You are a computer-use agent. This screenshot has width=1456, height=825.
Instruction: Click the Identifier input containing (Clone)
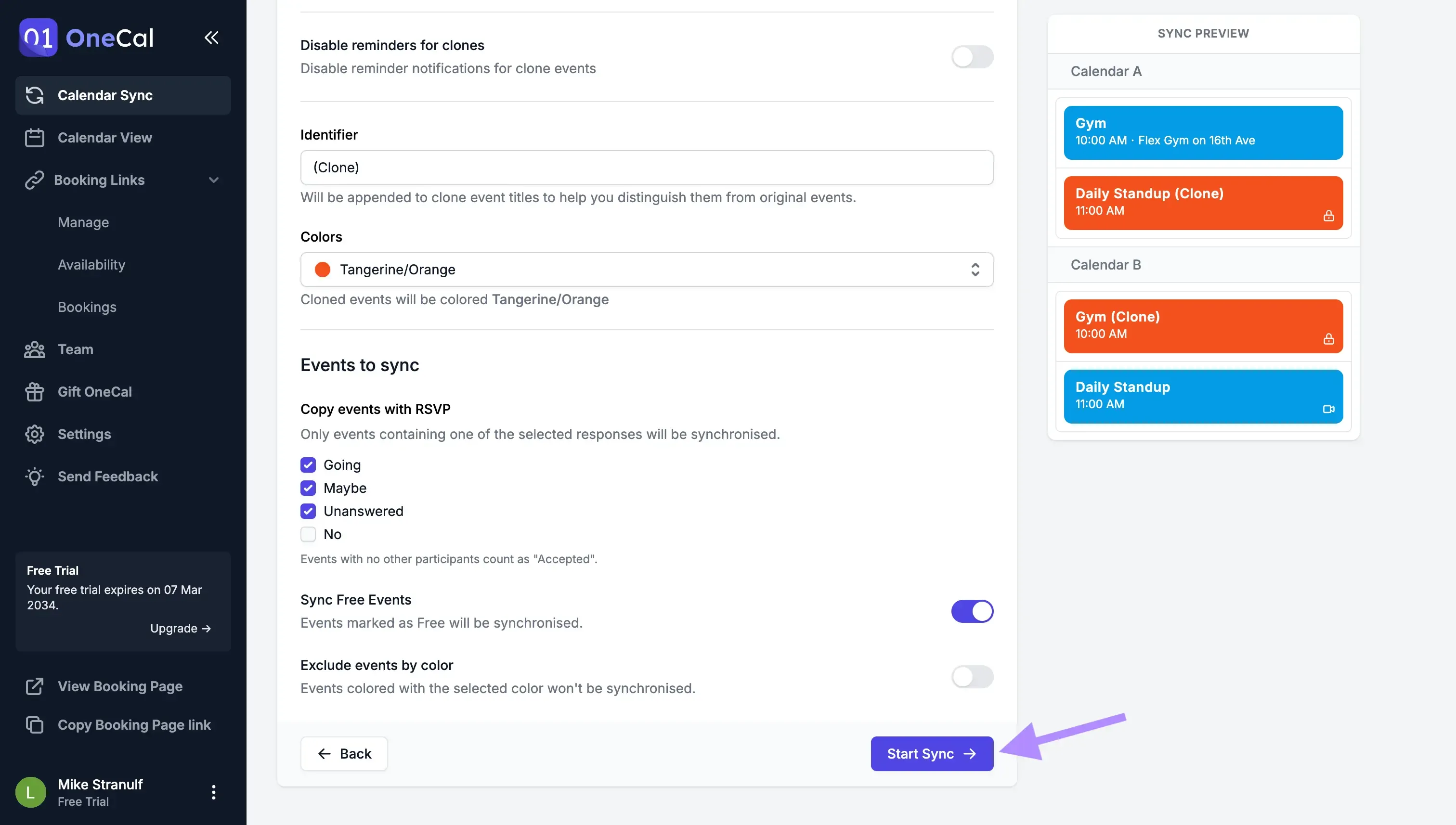pyautogui.click(x=646, y=167)
